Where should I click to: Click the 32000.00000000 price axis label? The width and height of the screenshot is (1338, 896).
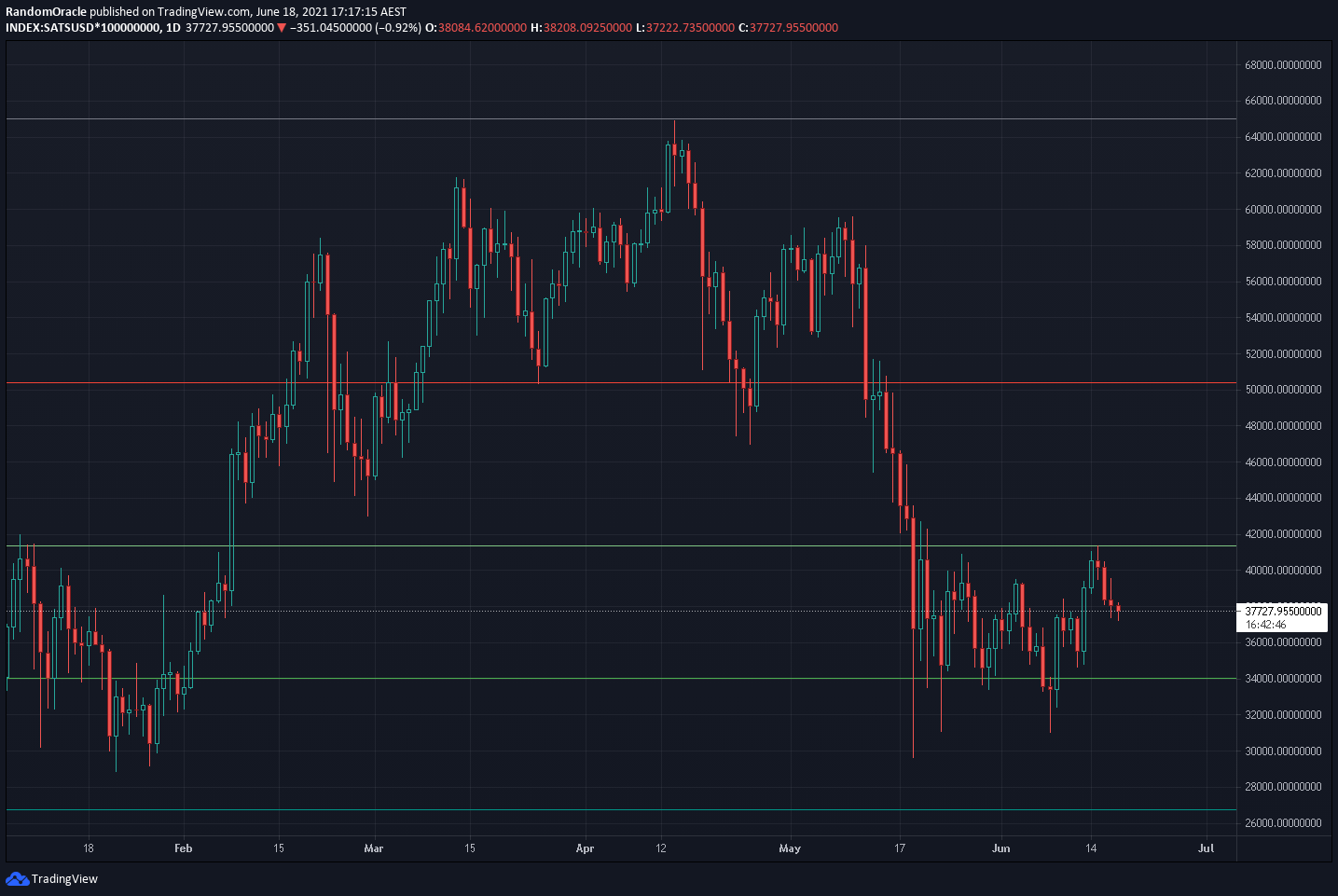coord(1283,715)
